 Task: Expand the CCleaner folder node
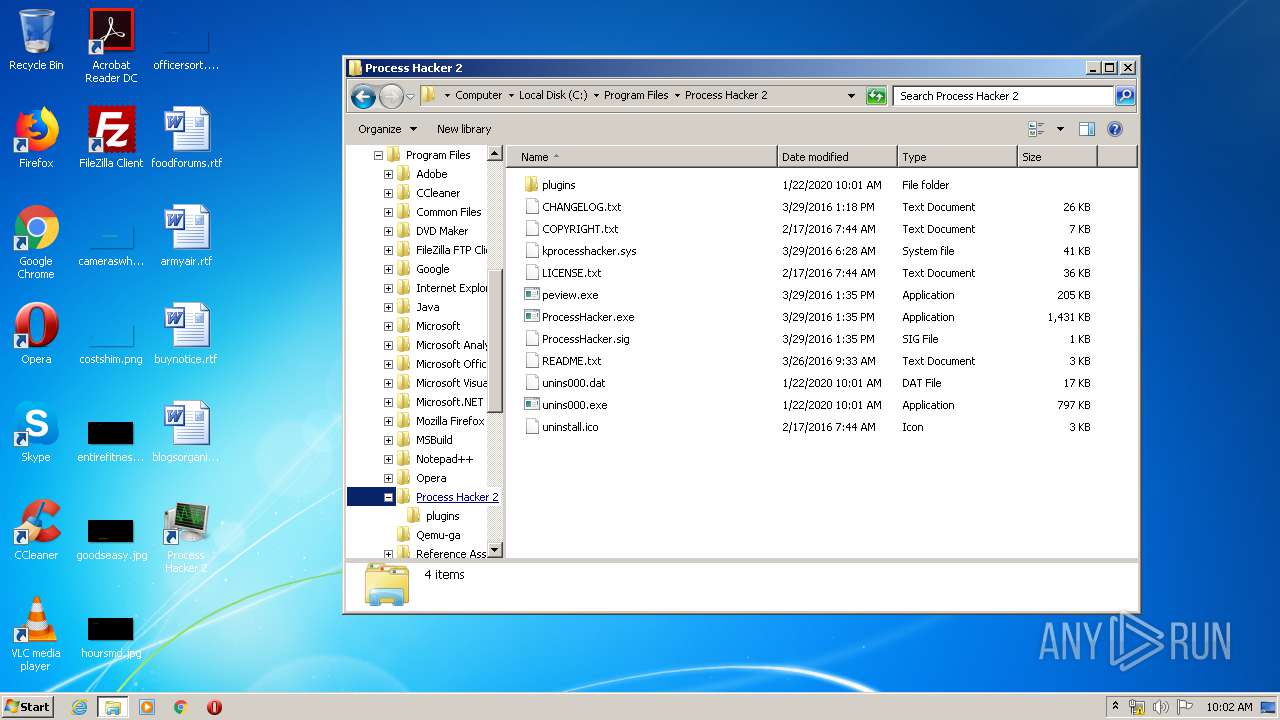(388, 193)
